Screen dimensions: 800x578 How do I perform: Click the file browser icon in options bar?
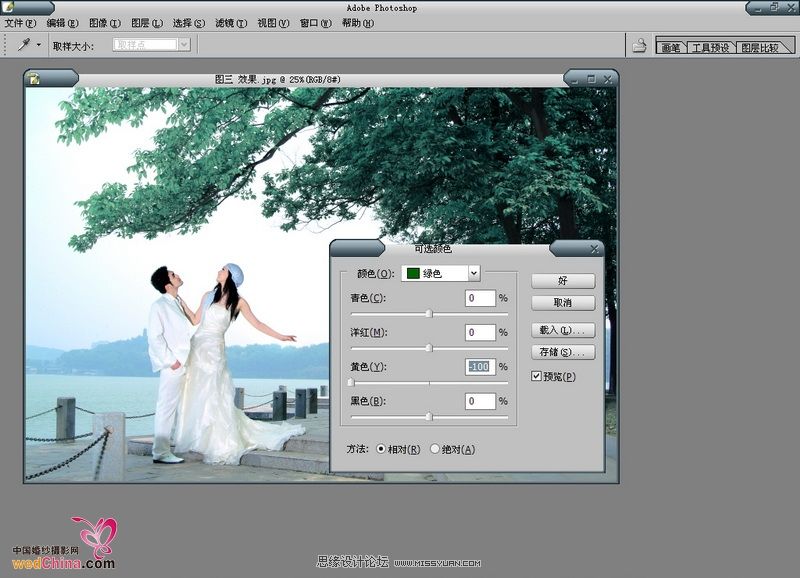pyautogui.click(x=639, y=45)
